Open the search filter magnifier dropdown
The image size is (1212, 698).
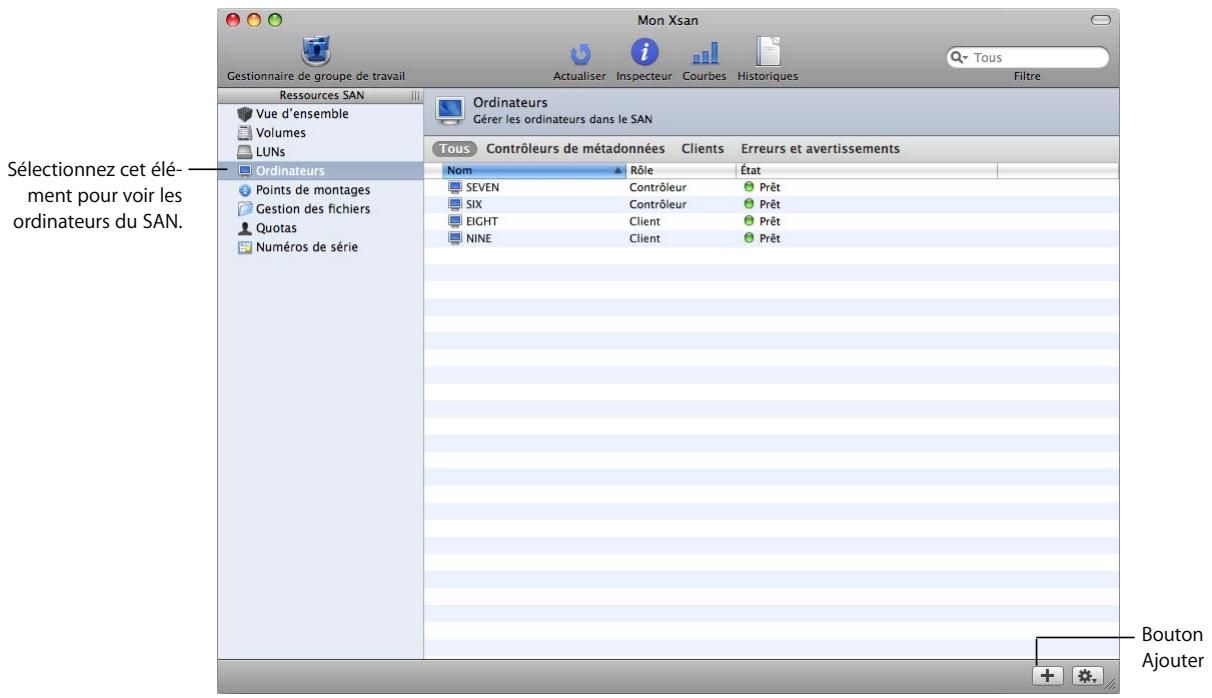(962, 58)
